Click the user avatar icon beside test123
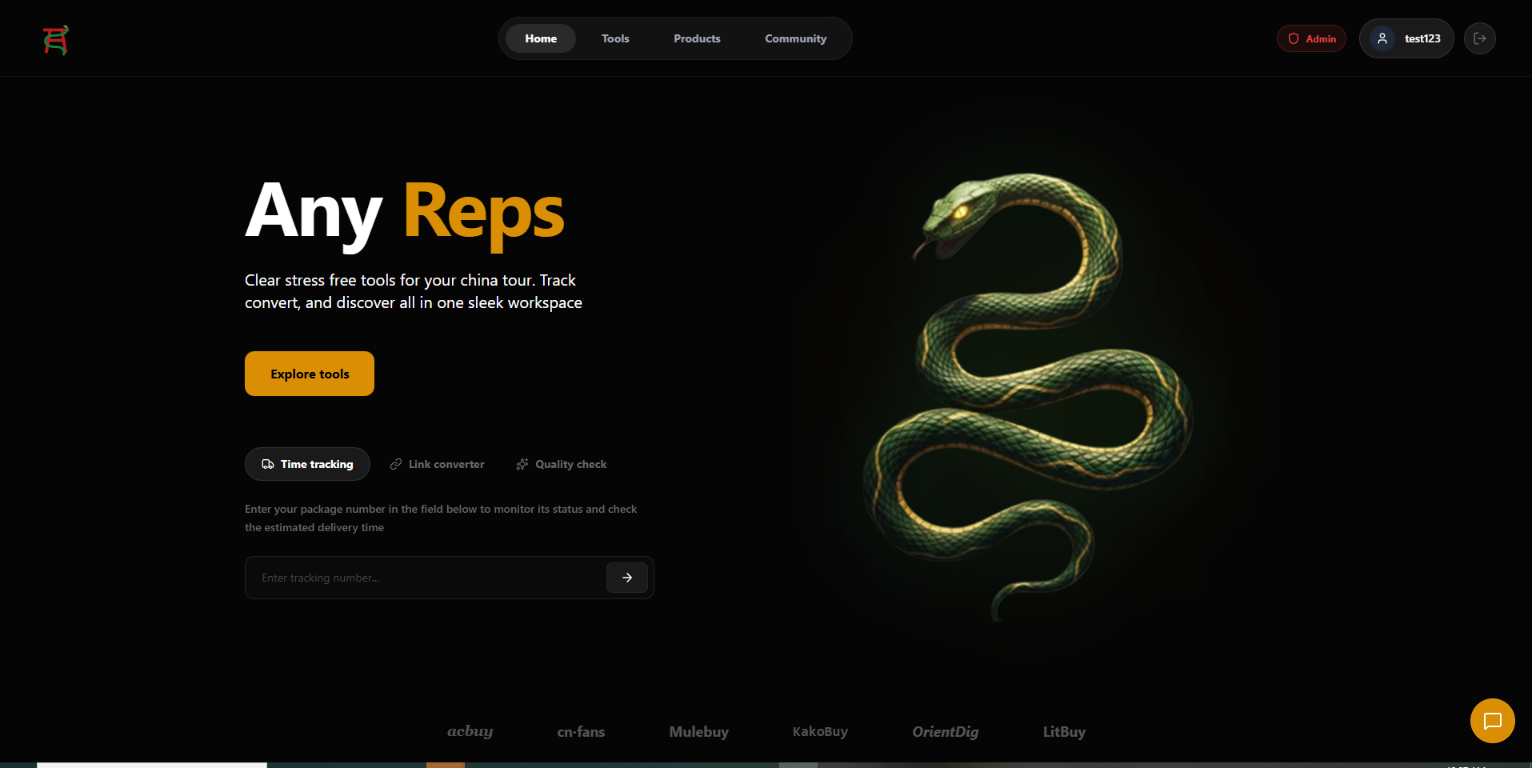 point(1382,38)
